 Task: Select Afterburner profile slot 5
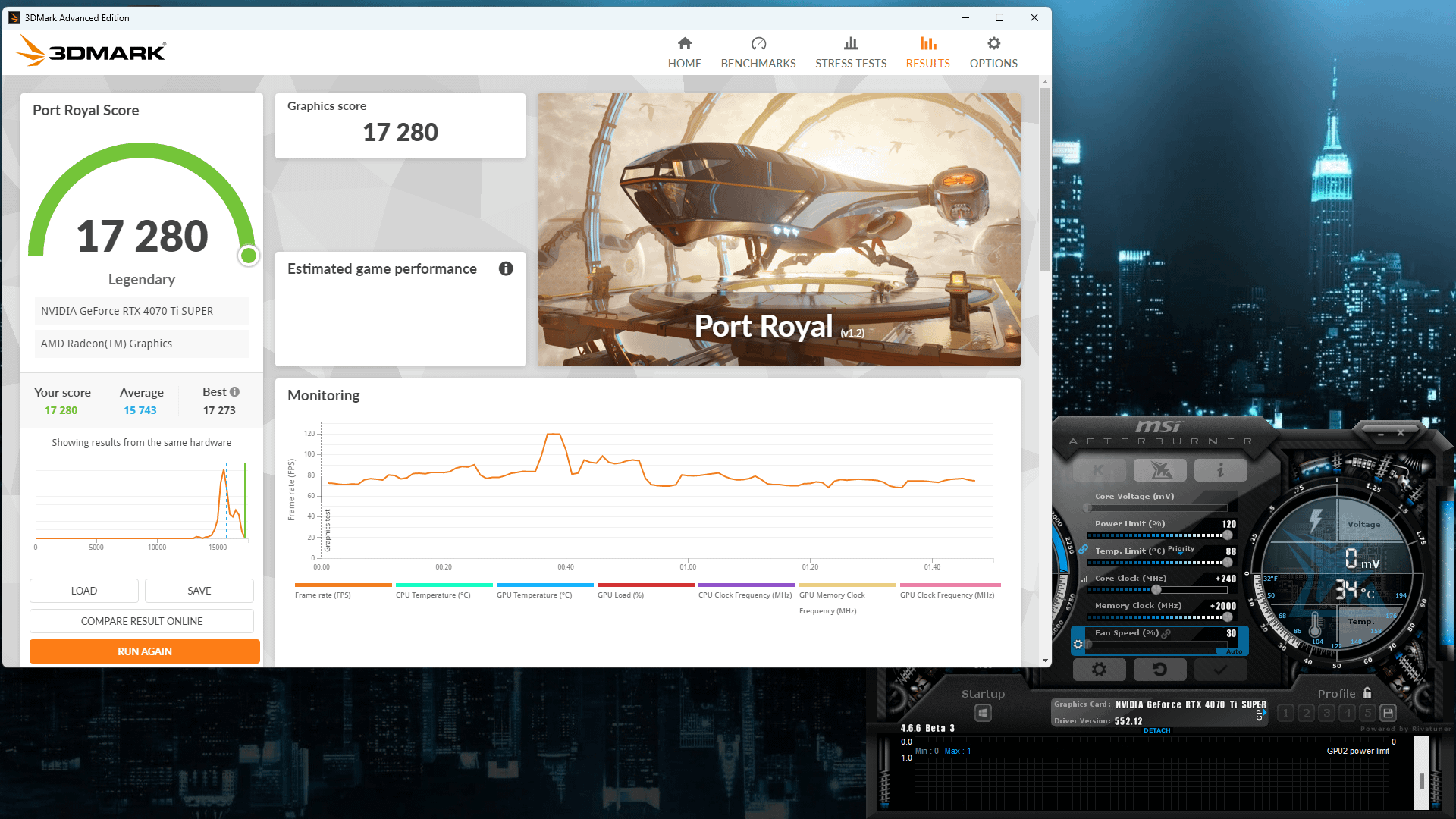coord(1367,713)
